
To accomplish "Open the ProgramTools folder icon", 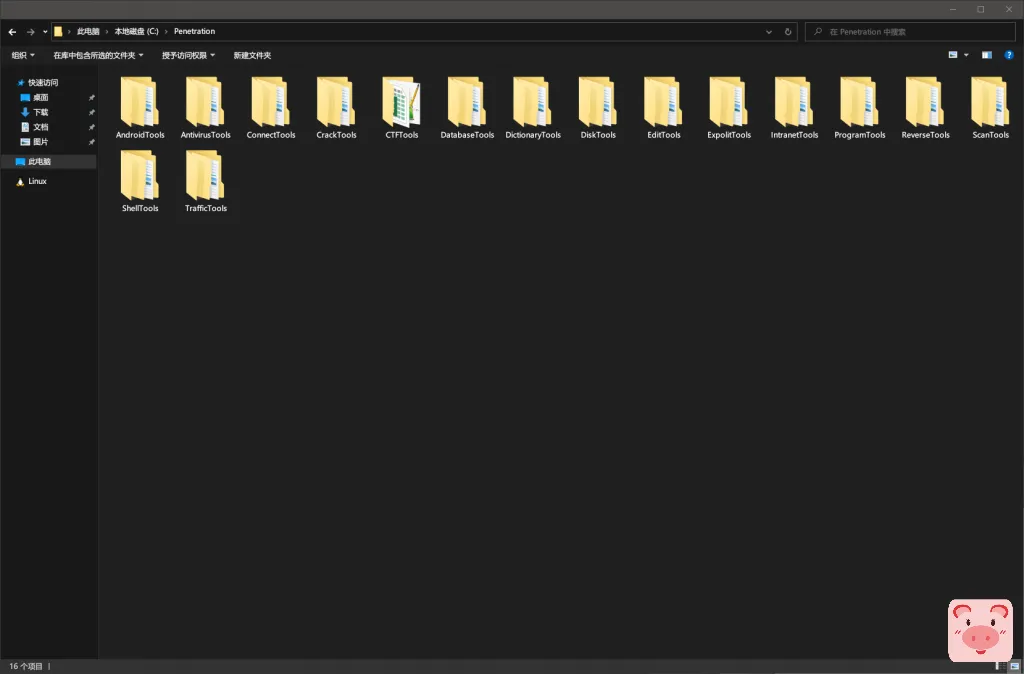I will (859, 101).
